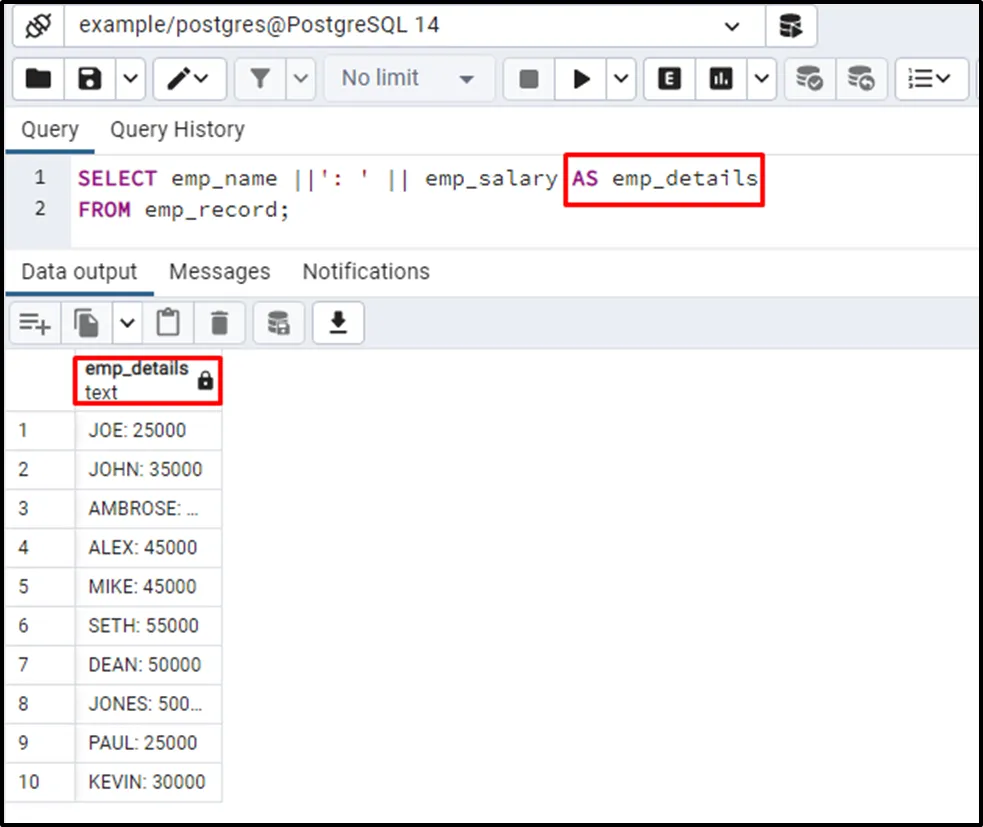Viewport: 983px width, 827px height.
Task: Switch to the Query History tab
Action: point(177,130)
